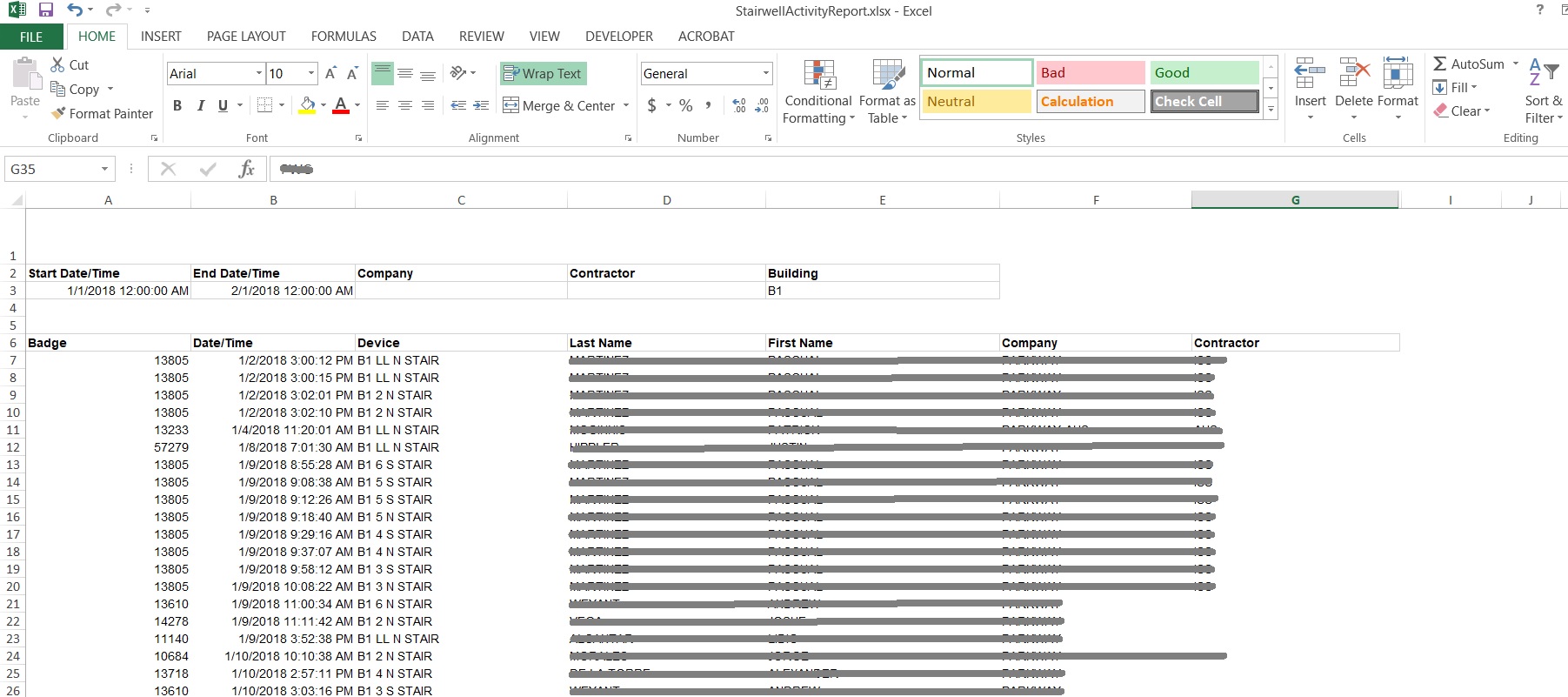
Task: Switch to the FORMULAS tab
Action: (344, 37)
